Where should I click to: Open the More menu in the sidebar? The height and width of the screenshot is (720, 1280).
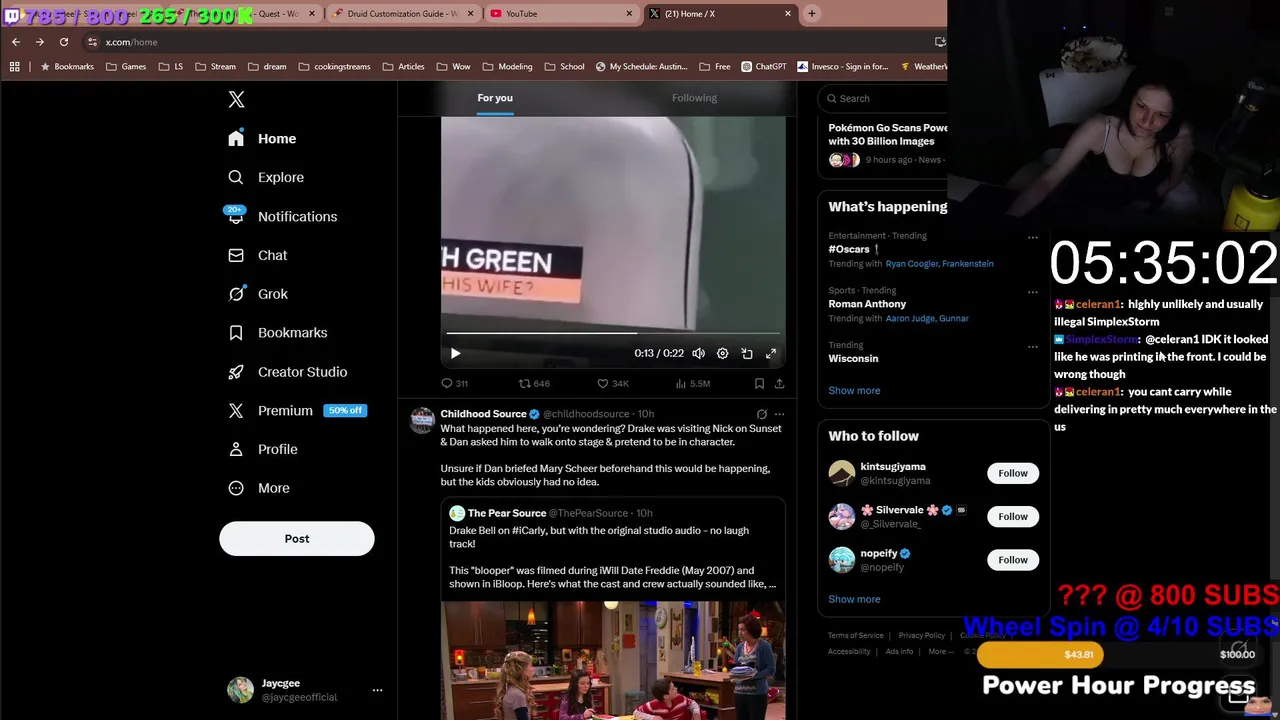point(258,488)
